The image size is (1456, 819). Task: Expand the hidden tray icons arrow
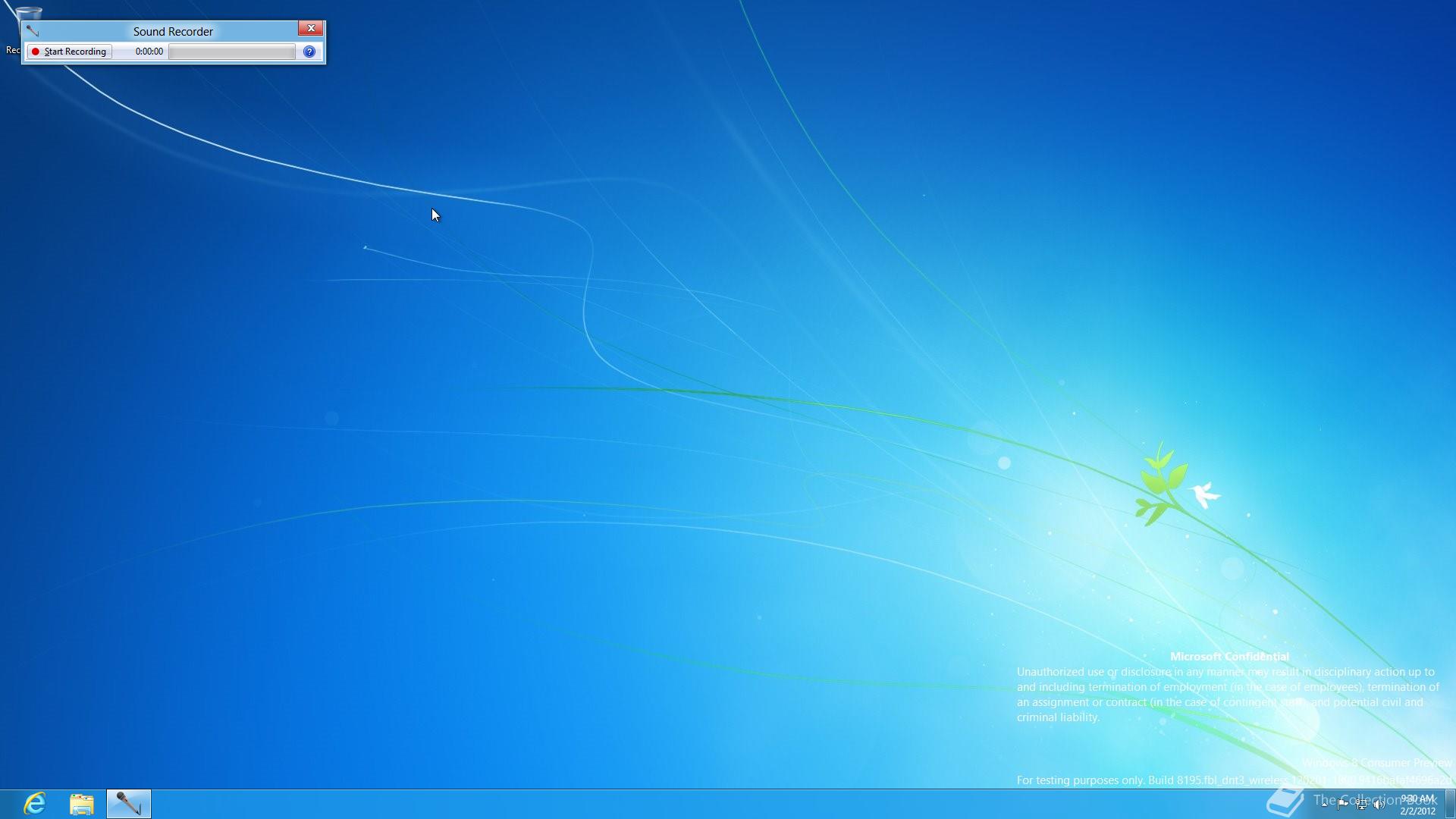tap(1324, 804)
